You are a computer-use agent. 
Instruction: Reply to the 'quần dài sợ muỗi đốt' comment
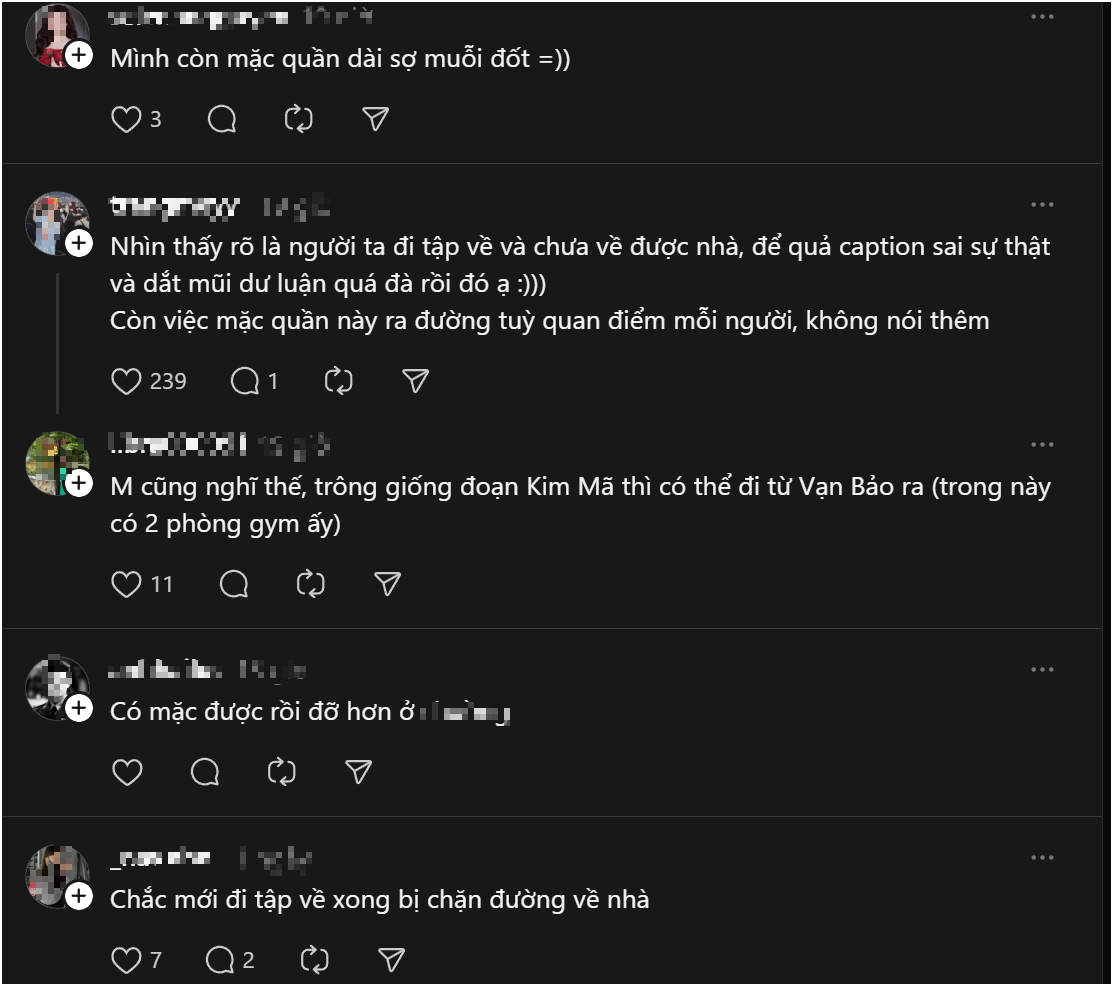[222, 120]
